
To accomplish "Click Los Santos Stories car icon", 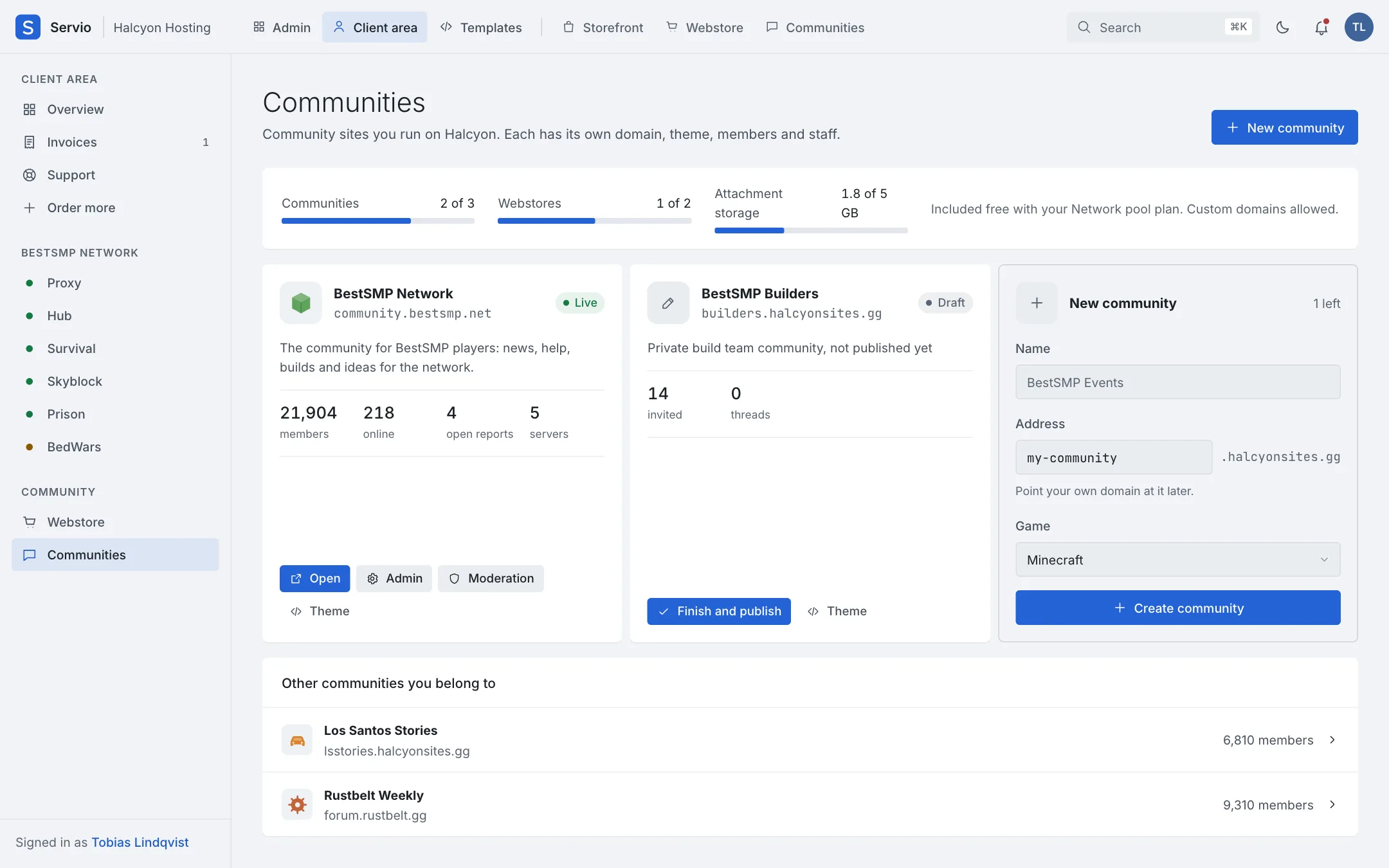I will click(297, 740).
